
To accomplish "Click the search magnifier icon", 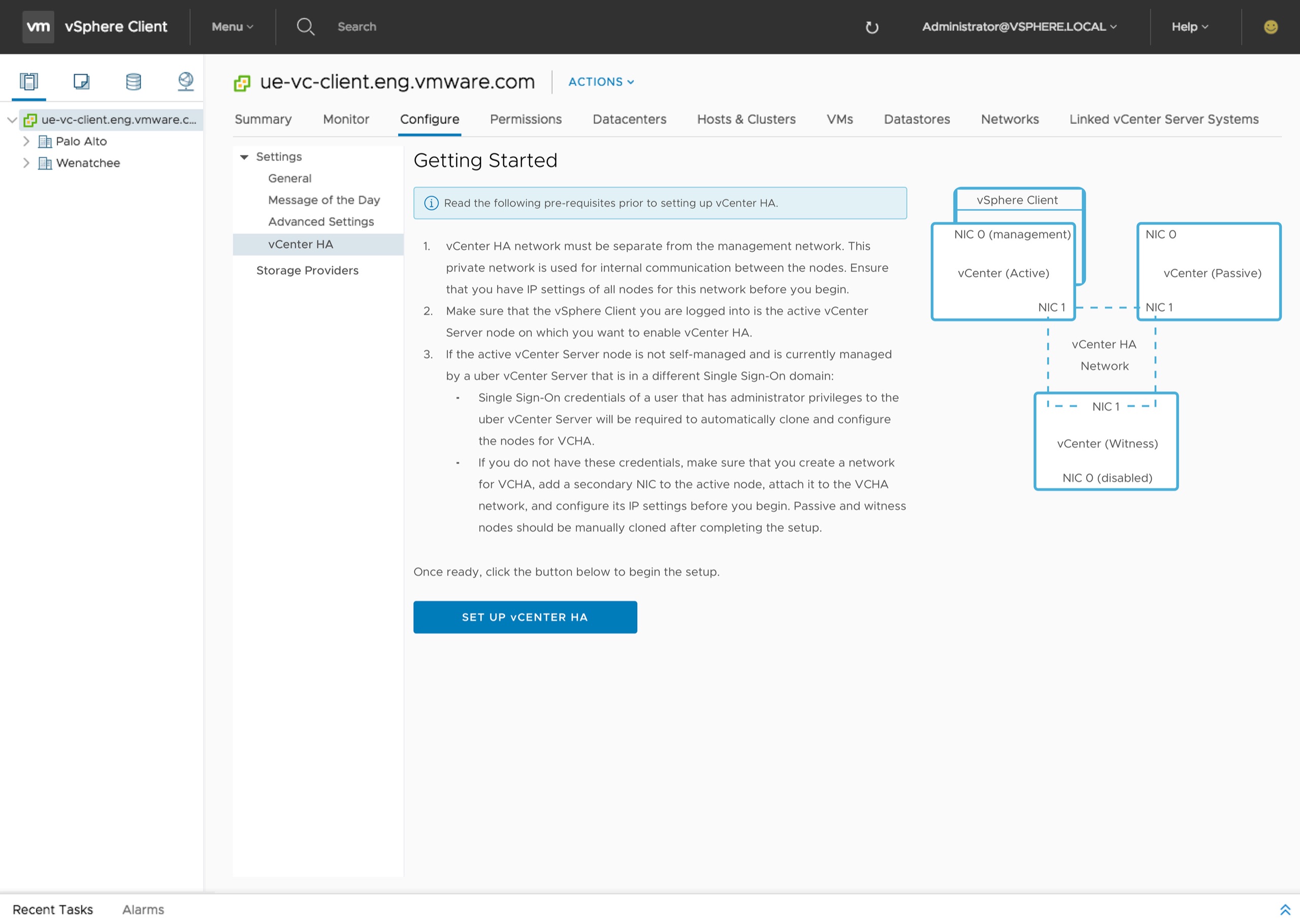I will [306, 27].
